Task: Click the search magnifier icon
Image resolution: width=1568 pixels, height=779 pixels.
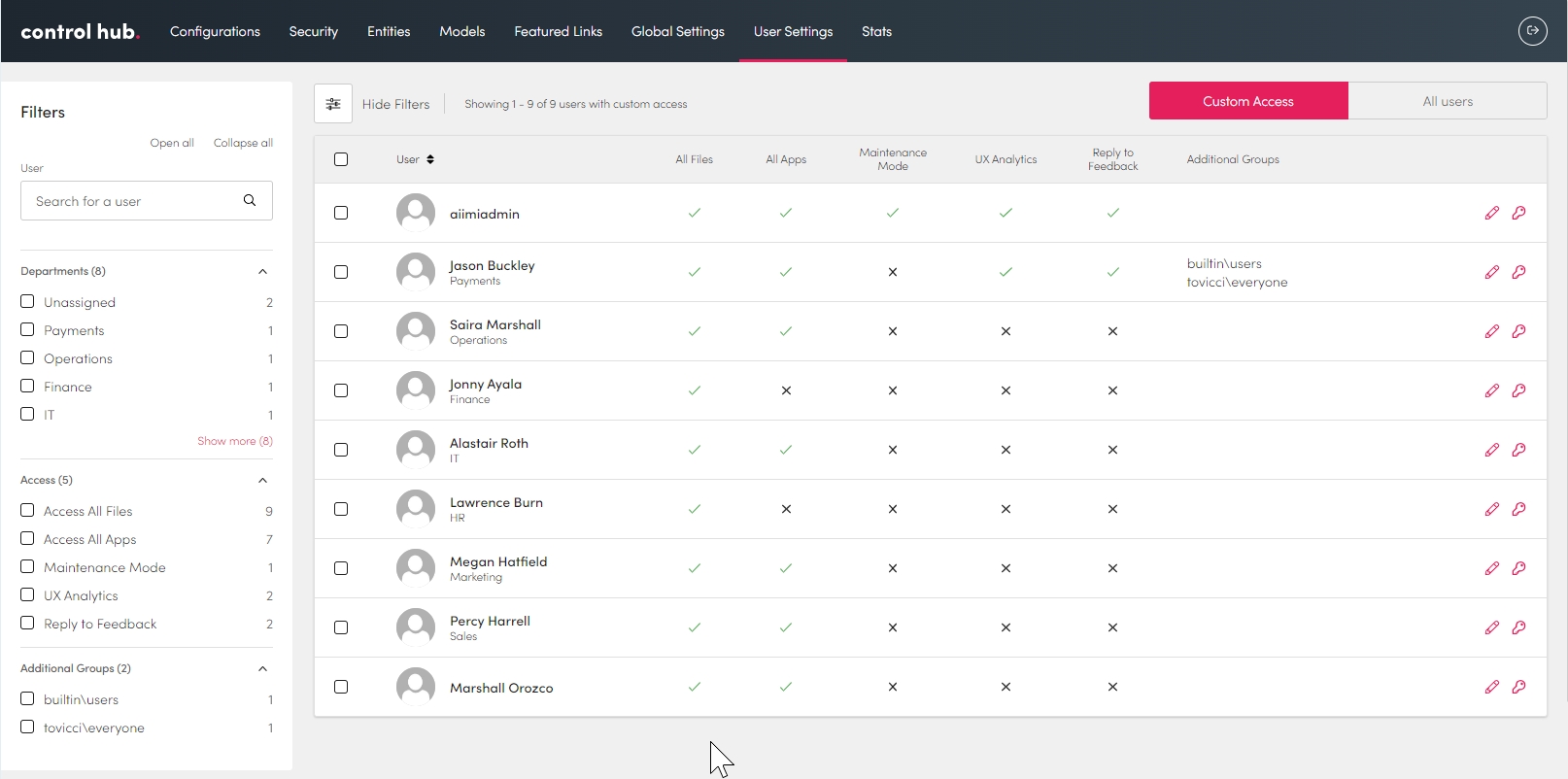Action: (x=250, y=200)
